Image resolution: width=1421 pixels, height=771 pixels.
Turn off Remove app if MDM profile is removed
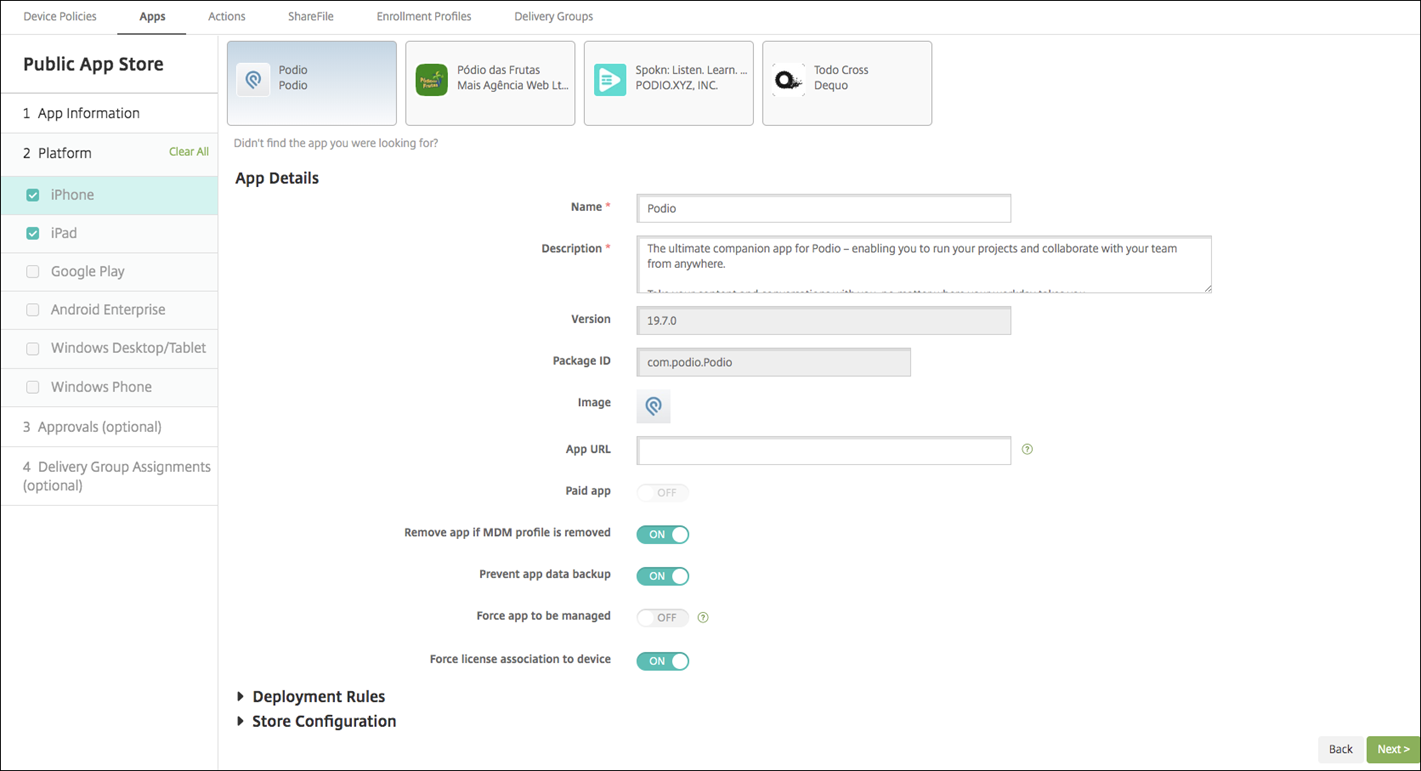(663, 534)
